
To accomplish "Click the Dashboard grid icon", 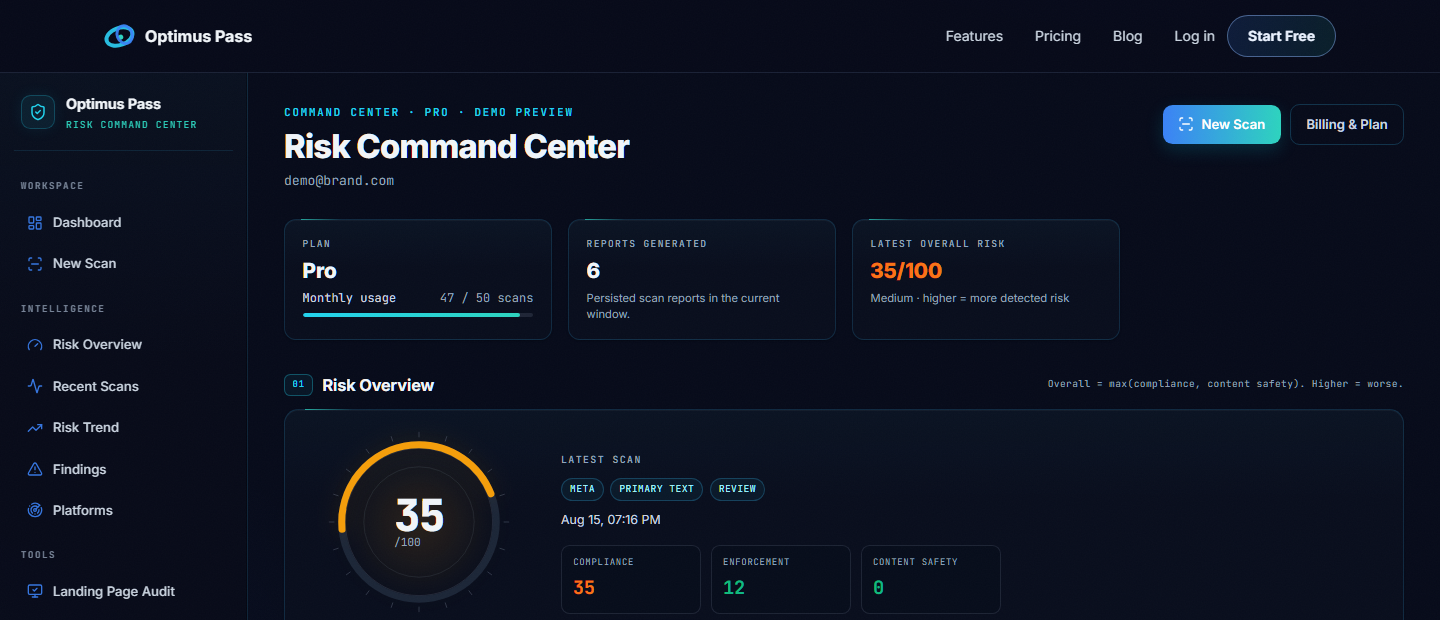I will (35, 223).
